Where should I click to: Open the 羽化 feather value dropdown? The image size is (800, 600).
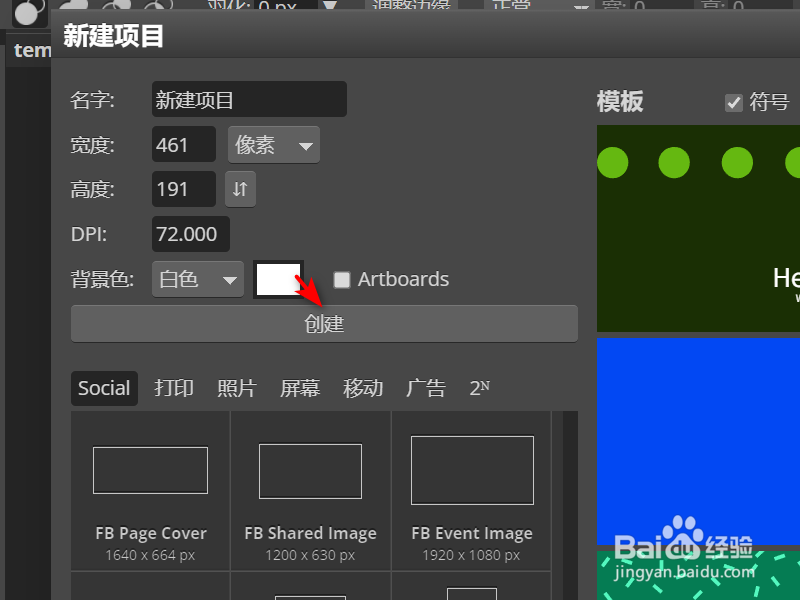(330, 7)
